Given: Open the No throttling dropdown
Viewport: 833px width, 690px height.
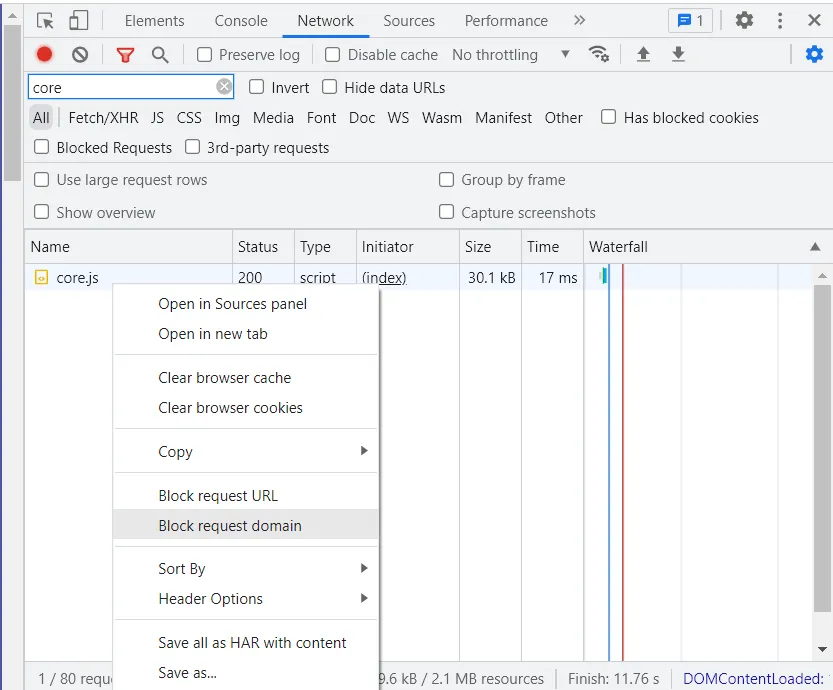Looking at the screenshot, I should click(510, 55).
